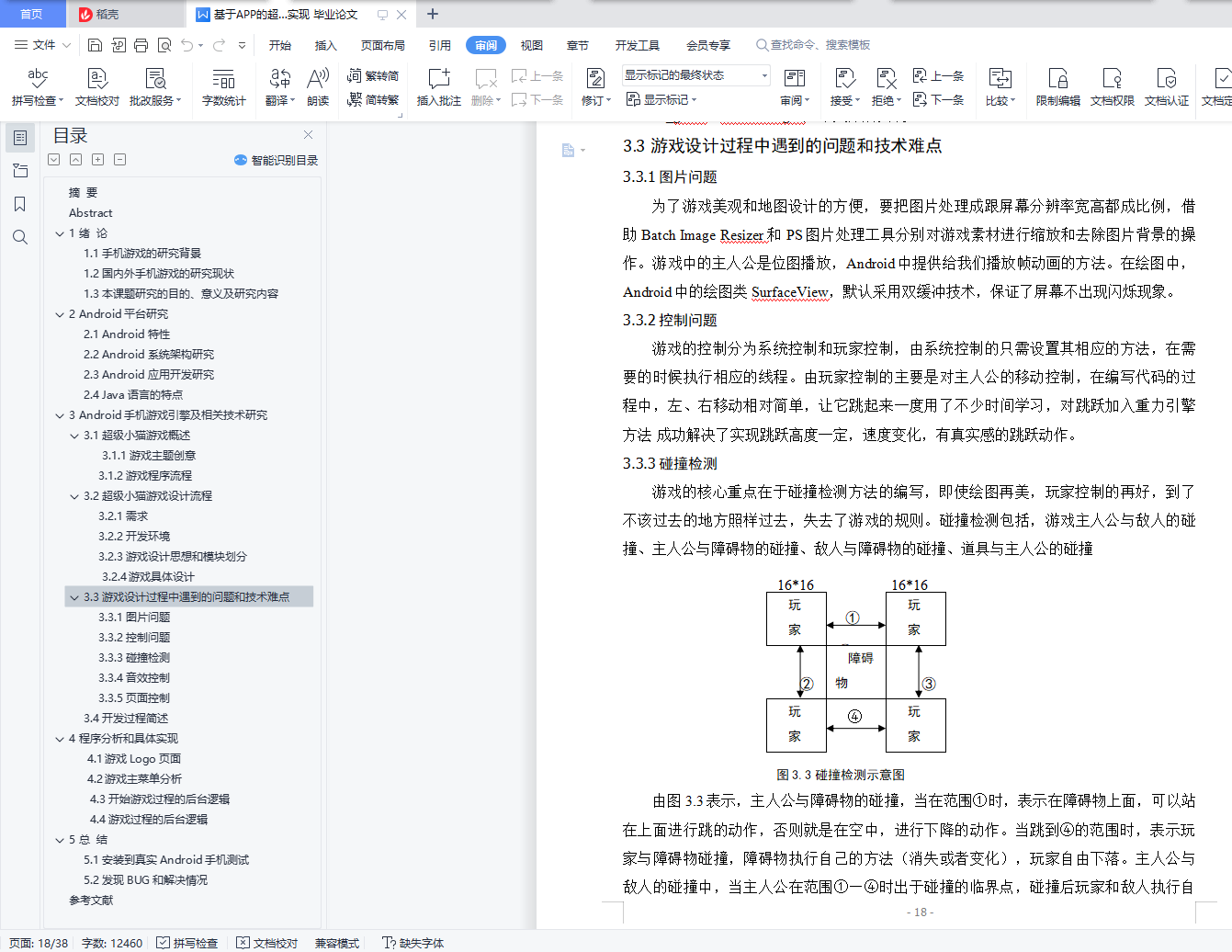
Task: Open the 批改服务 correction service
Action: tap(155, 86)
